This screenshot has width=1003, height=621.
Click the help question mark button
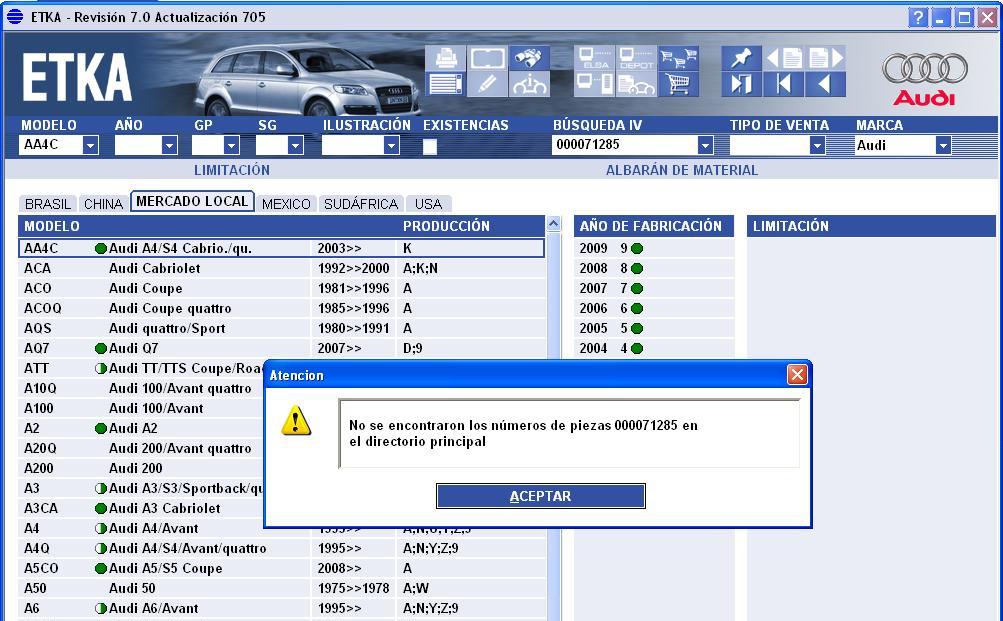pyautogui.click(x=918, y=17)
